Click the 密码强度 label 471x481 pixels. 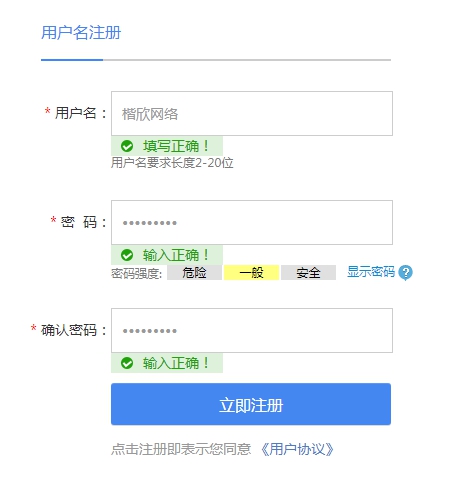tap(136, 273)
